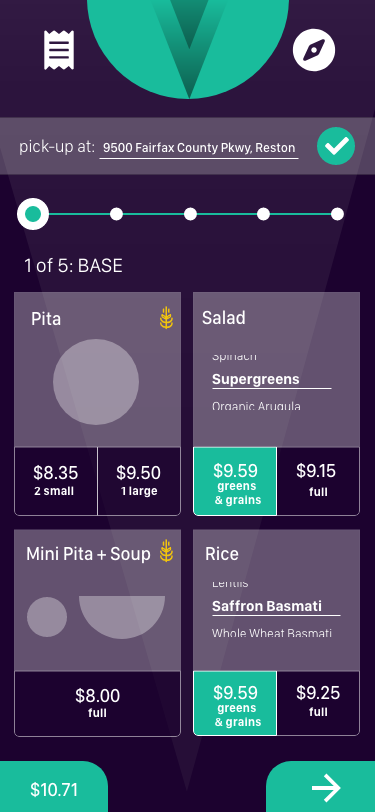Choose Pita $9.50 1 large
Screen dimensions: 375x812
139,482
